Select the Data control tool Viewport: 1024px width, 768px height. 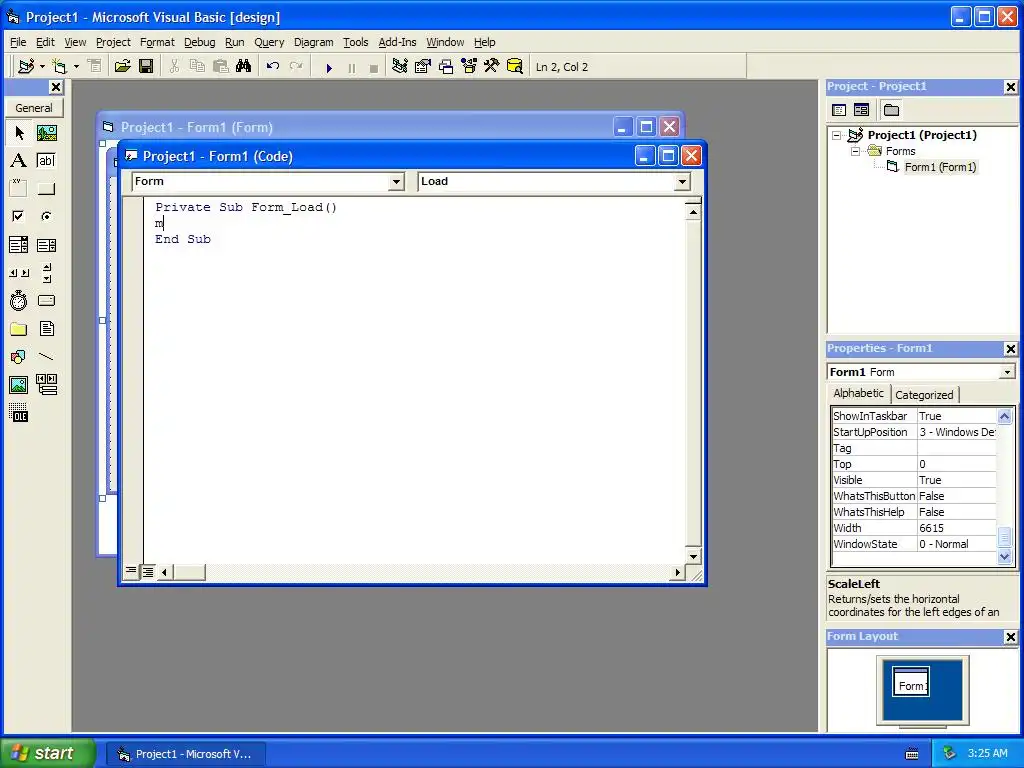point(46,385)
